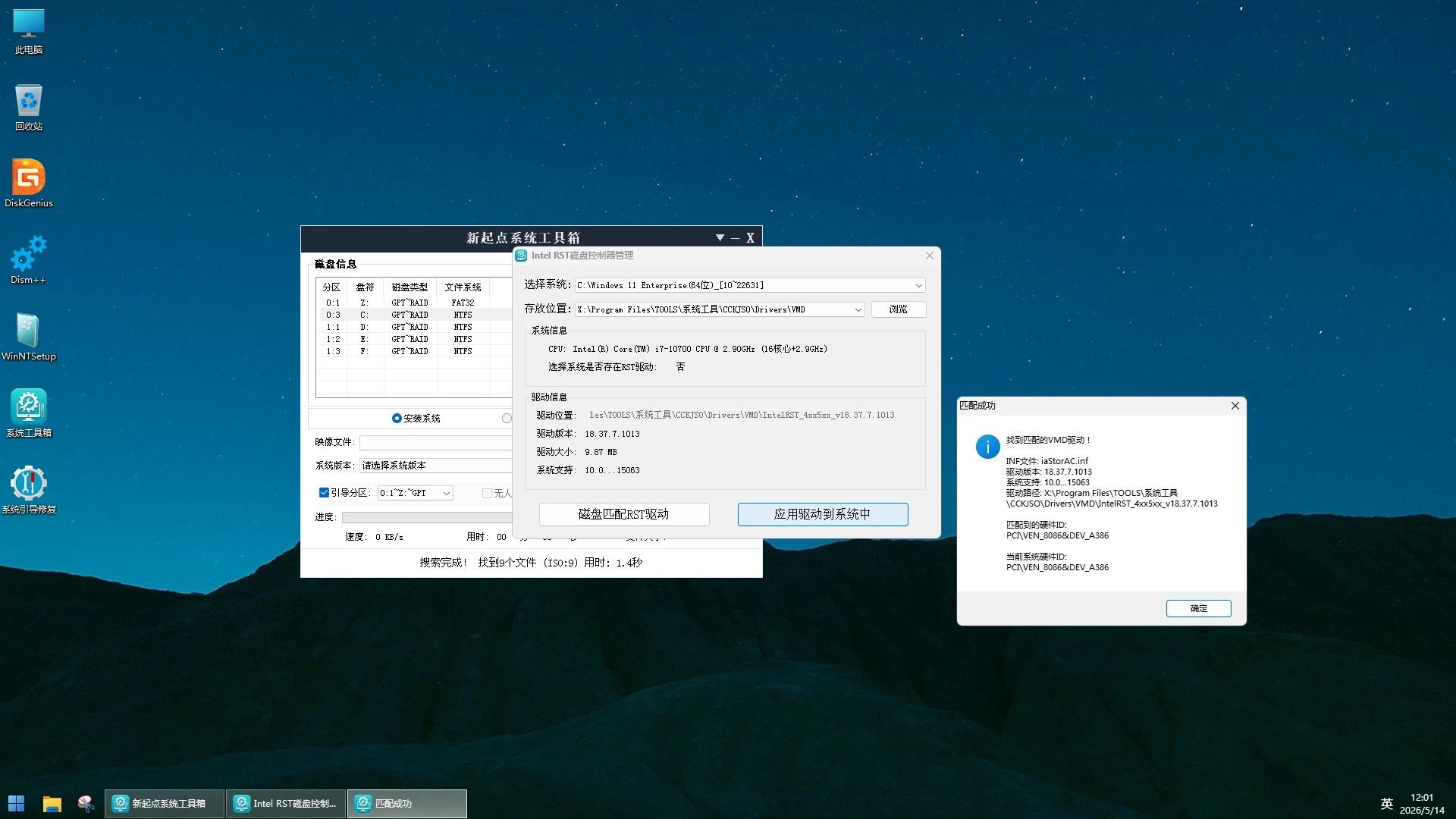Open the 系统引导修复 desktop icon
Screen dimensions: 1456x819
point(29,490)
